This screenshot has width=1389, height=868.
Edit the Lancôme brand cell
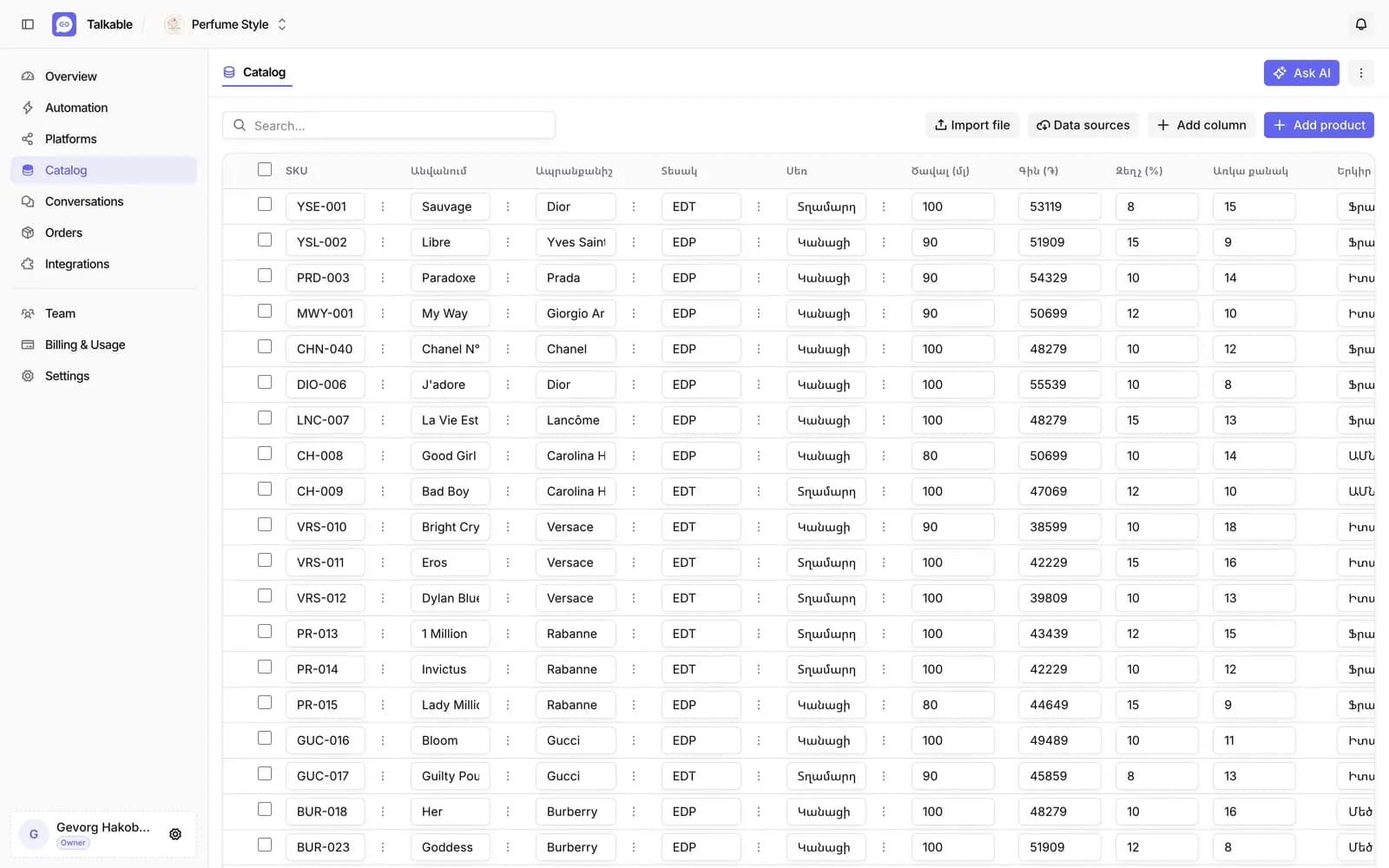click(576, 420)
